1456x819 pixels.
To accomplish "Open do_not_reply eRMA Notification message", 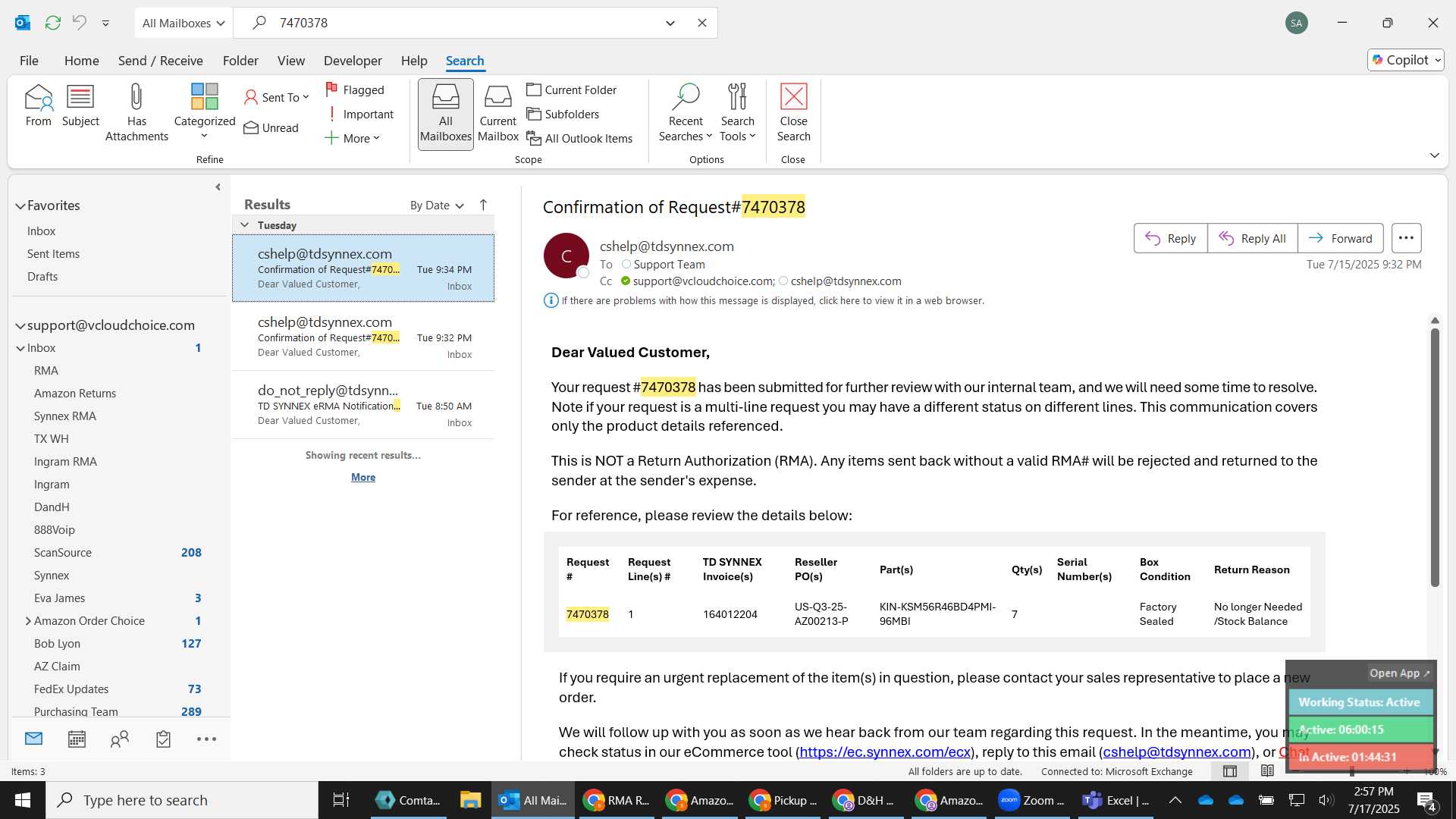I will 363,405.
